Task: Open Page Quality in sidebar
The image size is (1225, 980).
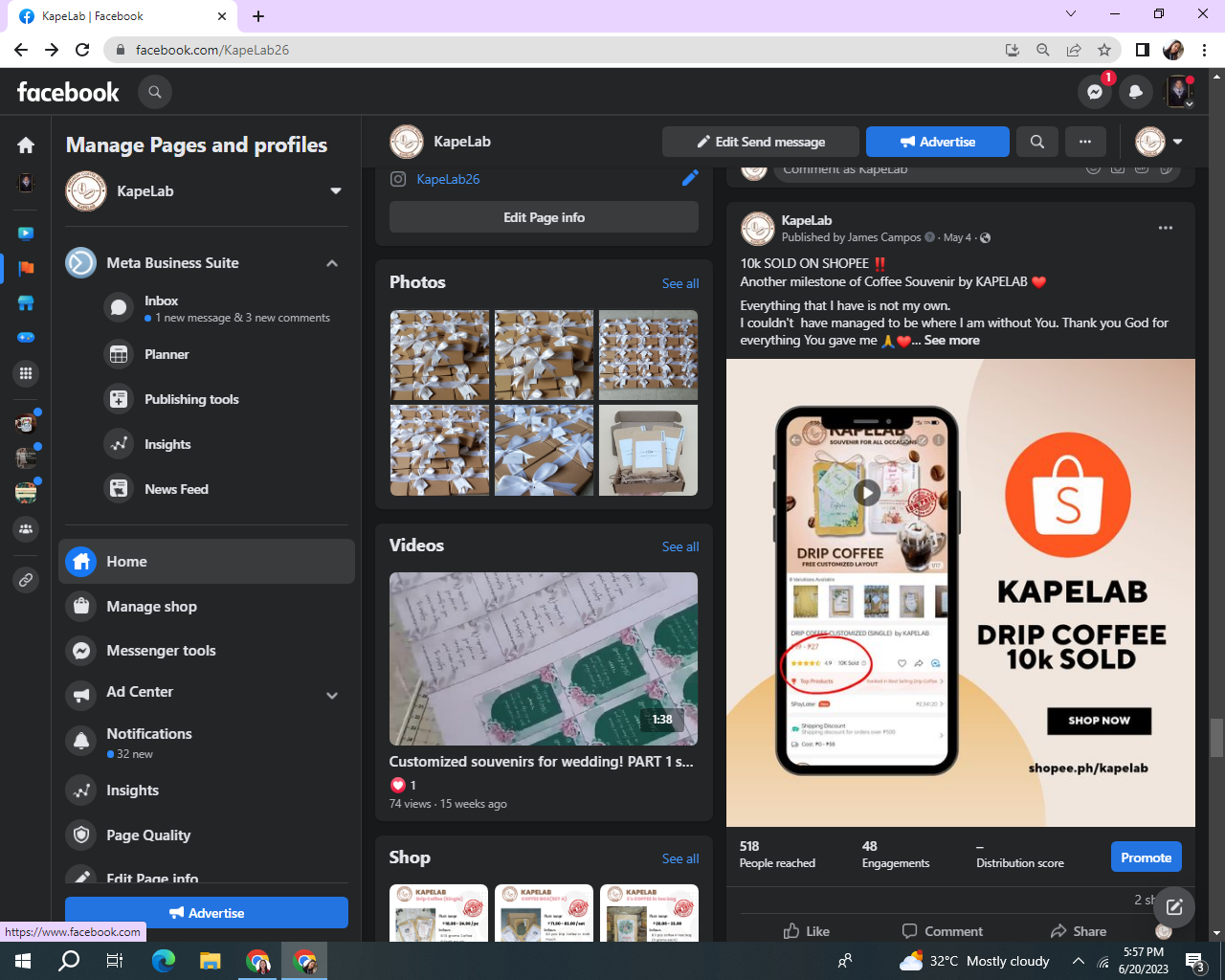Action: point(207,835)
